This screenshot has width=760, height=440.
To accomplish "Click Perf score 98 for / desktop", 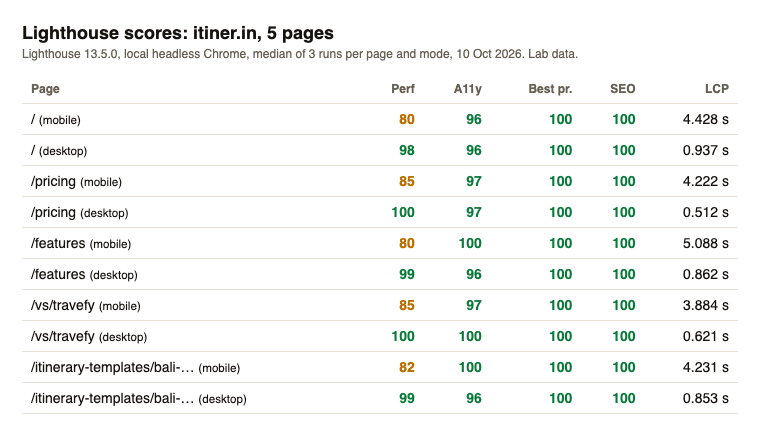I will 407,150.
